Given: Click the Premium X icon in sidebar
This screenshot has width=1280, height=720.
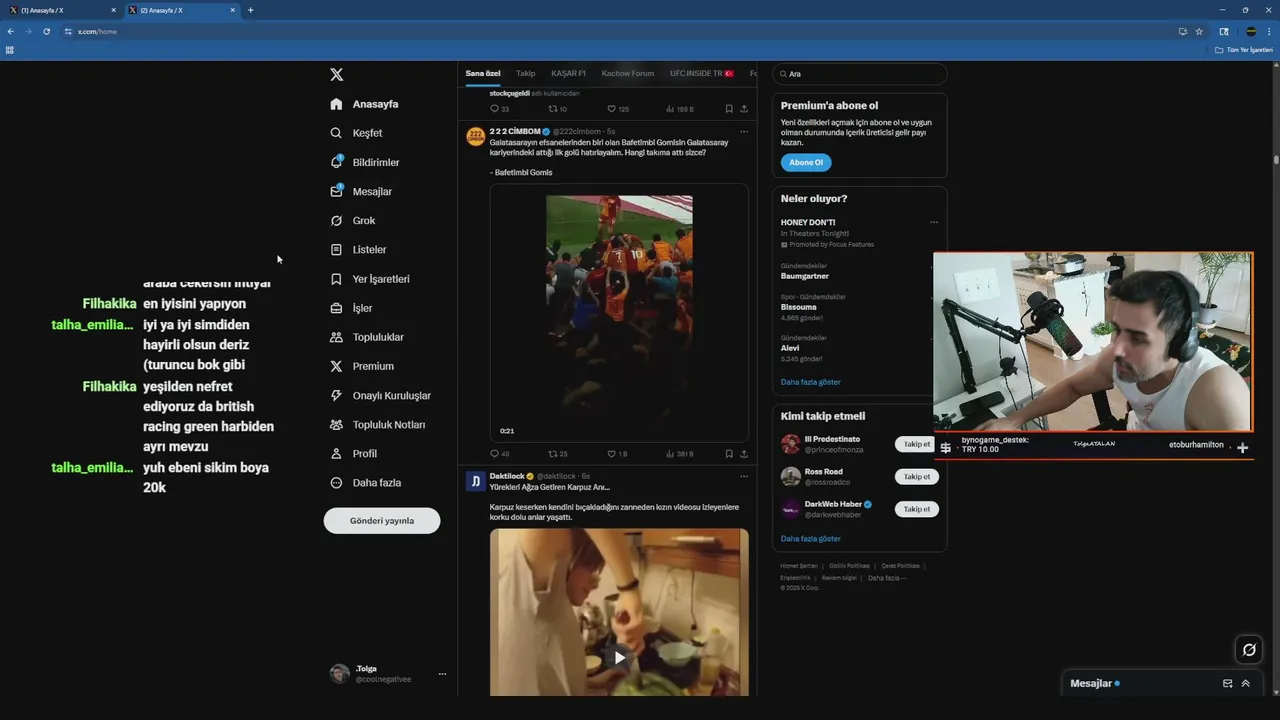Looking at the screenshot, I should point(336,366).
